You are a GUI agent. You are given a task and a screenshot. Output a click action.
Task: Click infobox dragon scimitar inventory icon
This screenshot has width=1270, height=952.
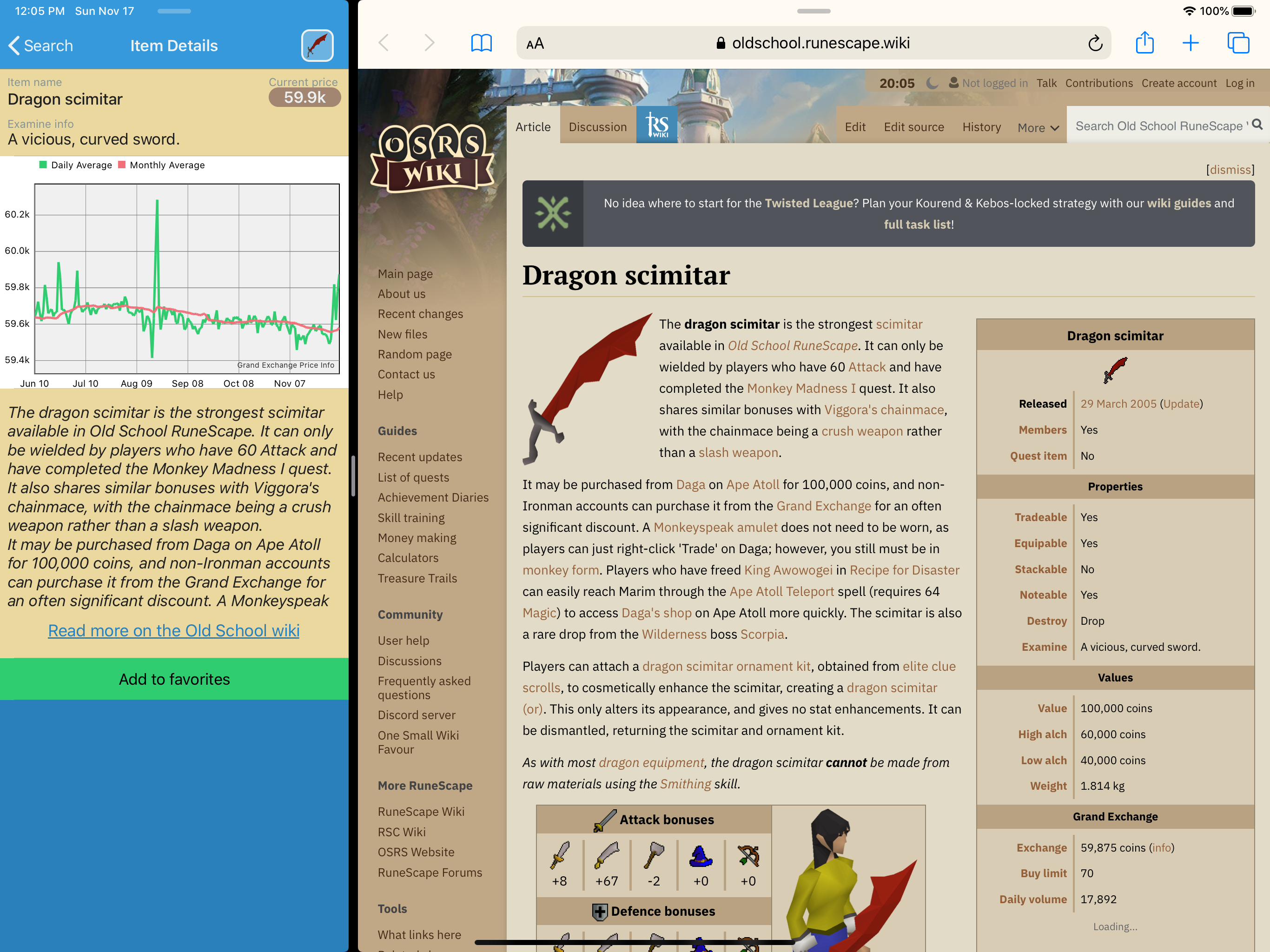point(1115,370)
